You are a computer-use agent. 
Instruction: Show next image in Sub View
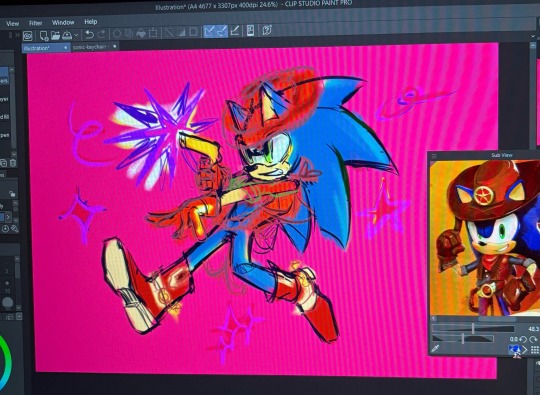tap(524, 350)
